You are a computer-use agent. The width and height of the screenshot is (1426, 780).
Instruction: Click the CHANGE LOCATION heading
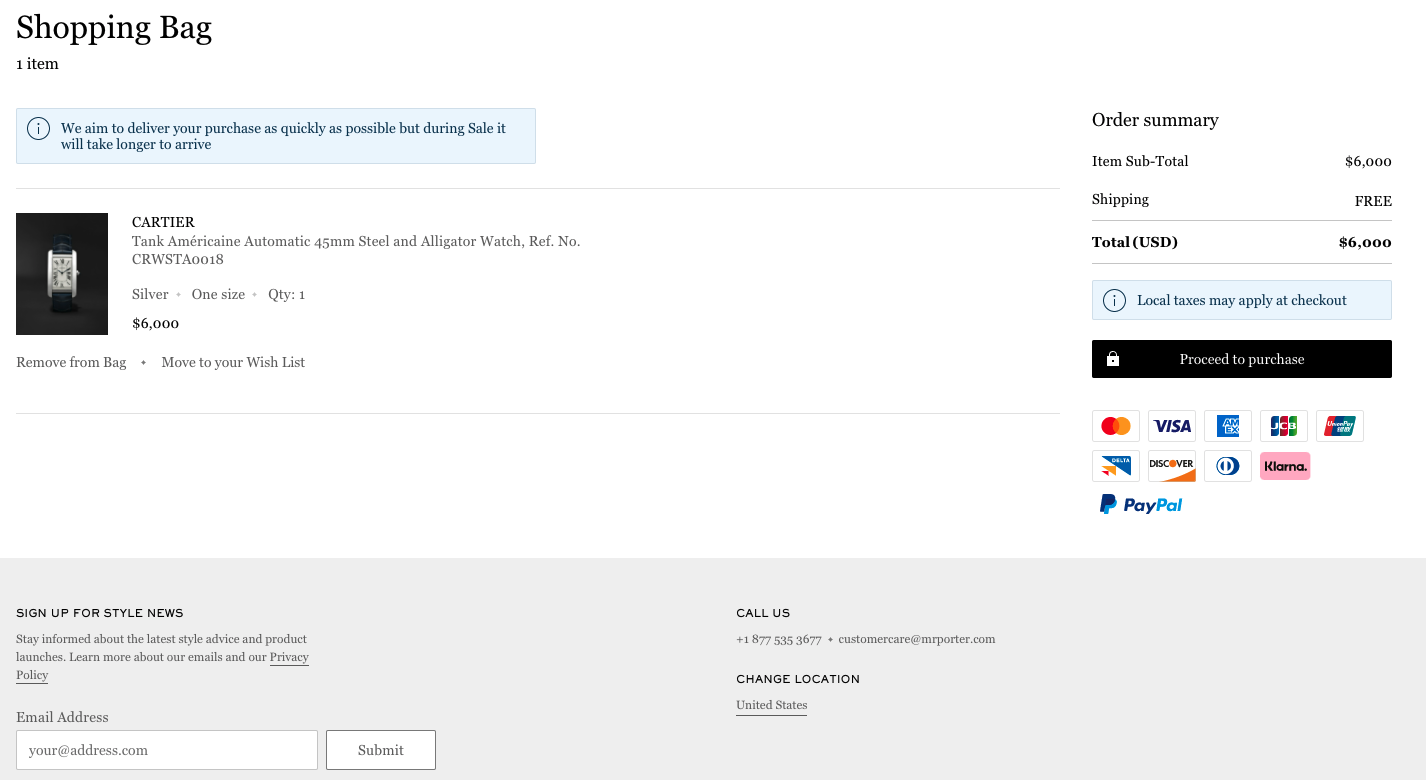point(798,679)
